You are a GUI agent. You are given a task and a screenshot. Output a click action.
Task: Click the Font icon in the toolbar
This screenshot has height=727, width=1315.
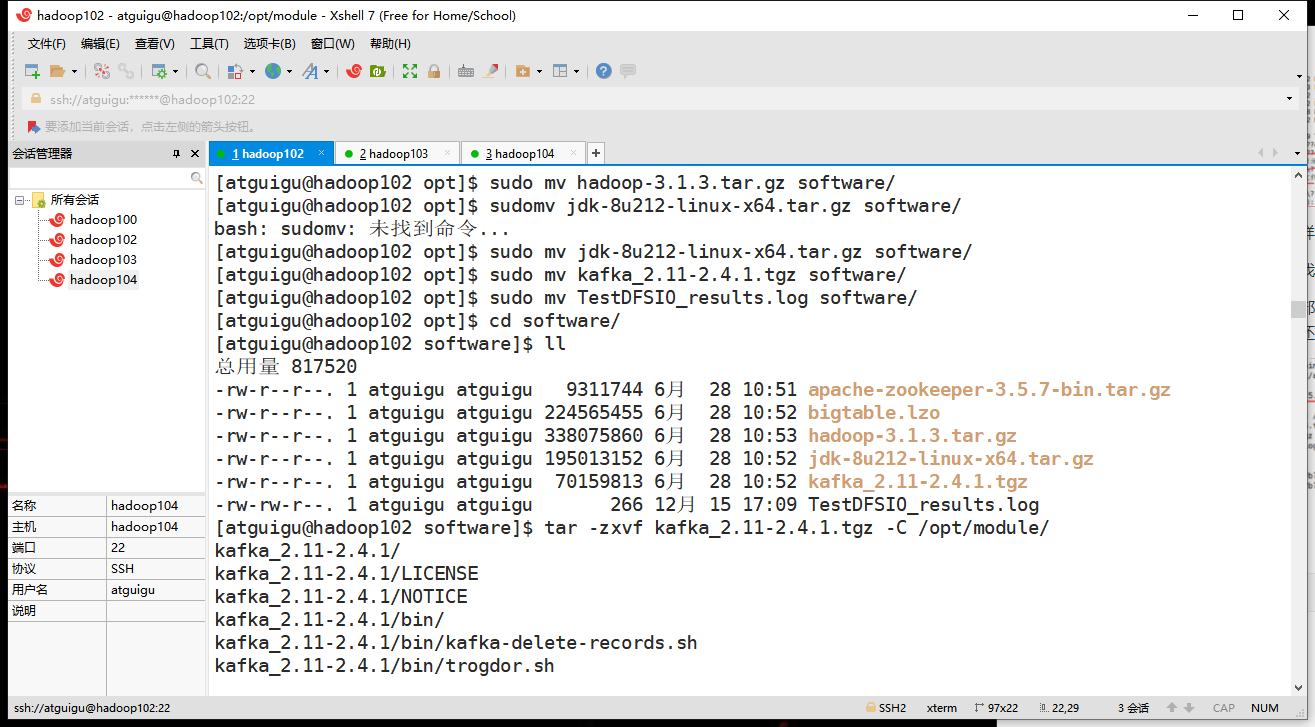point(310,71)
